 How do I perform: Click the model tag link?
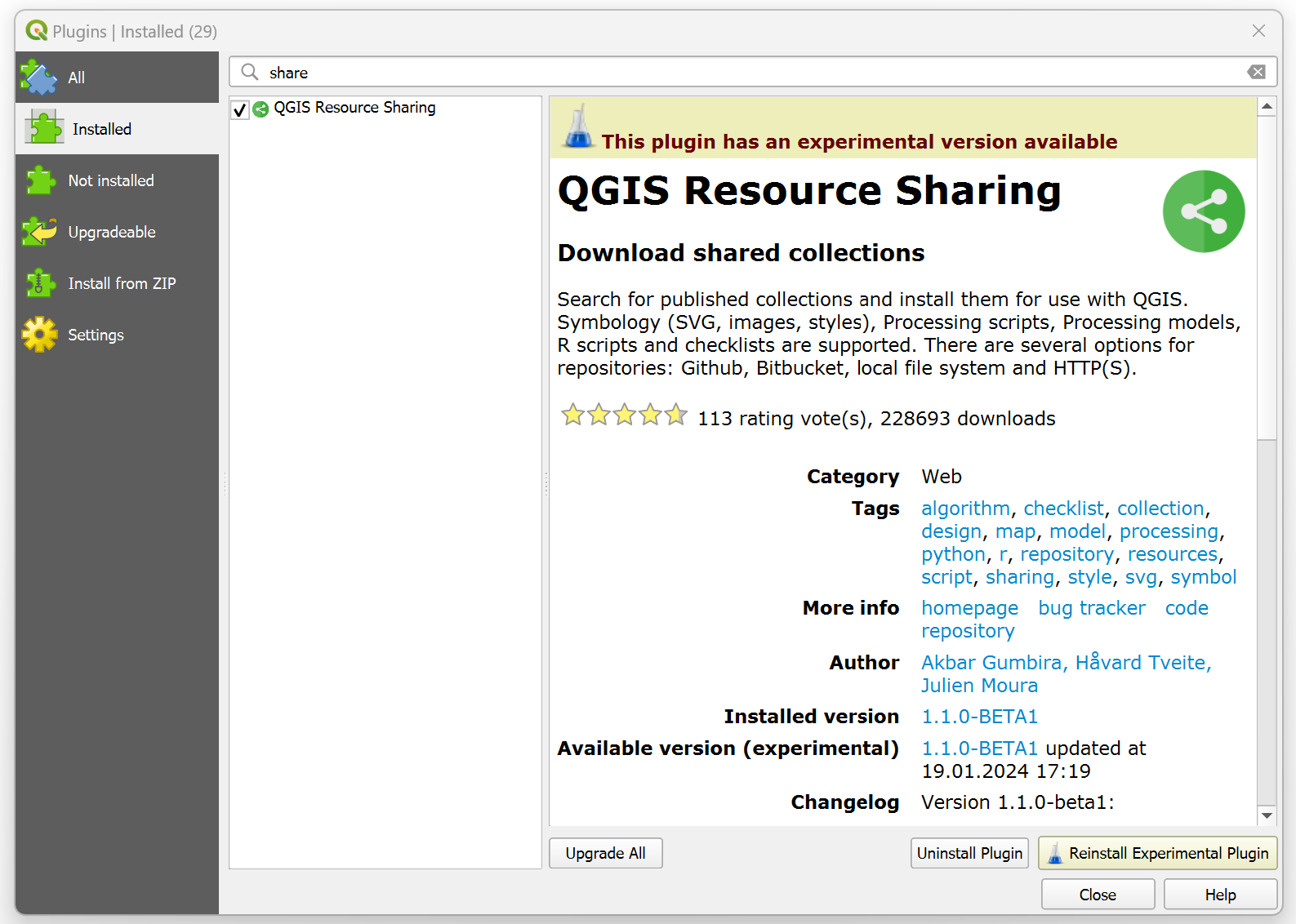coord(1077,531)
